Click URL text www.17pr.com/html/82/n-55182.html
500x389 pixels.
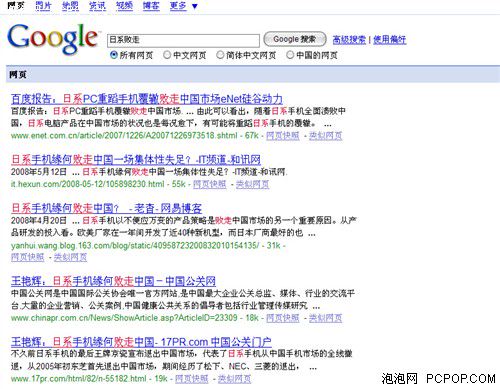[79, 379]
